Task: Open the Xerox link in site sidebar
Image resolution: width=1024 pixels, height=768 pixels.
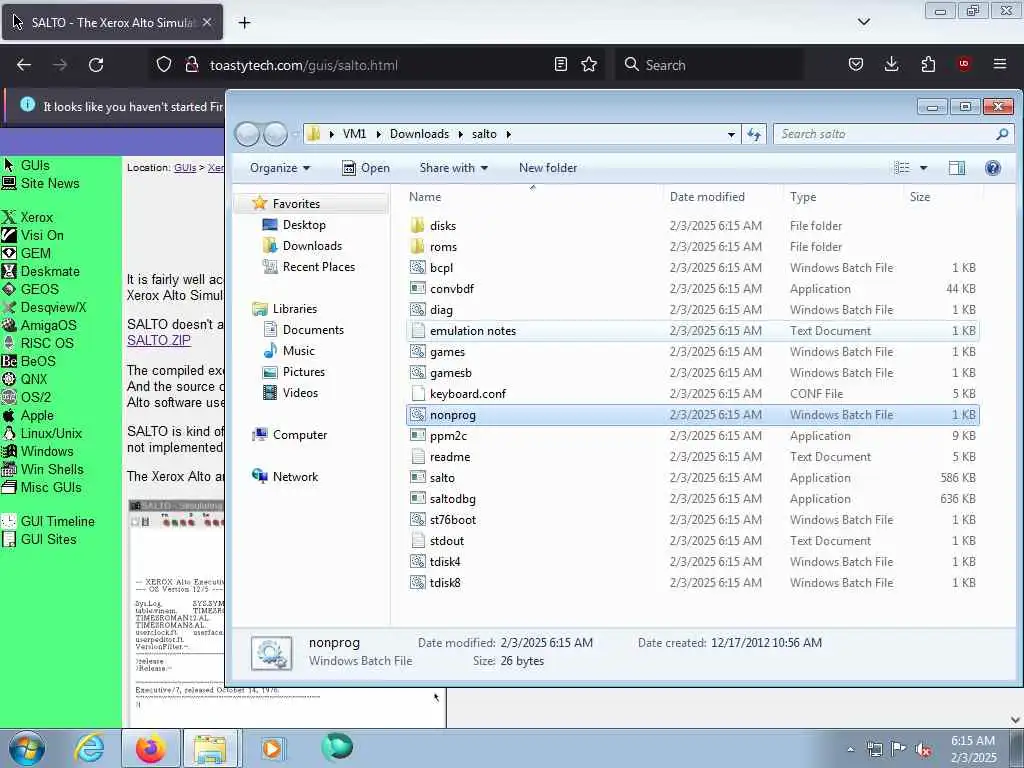Action: point(37,217)
